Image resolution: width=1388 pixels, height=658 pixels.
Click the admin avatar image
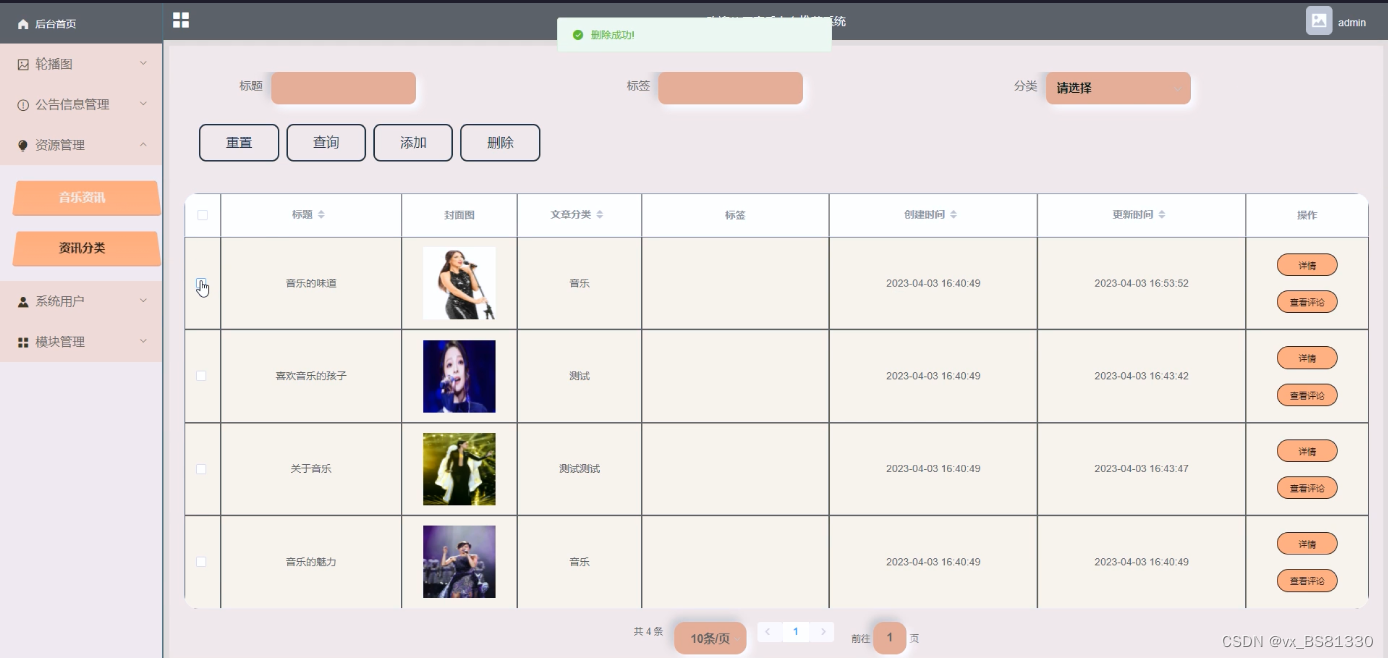(1319, 21)
